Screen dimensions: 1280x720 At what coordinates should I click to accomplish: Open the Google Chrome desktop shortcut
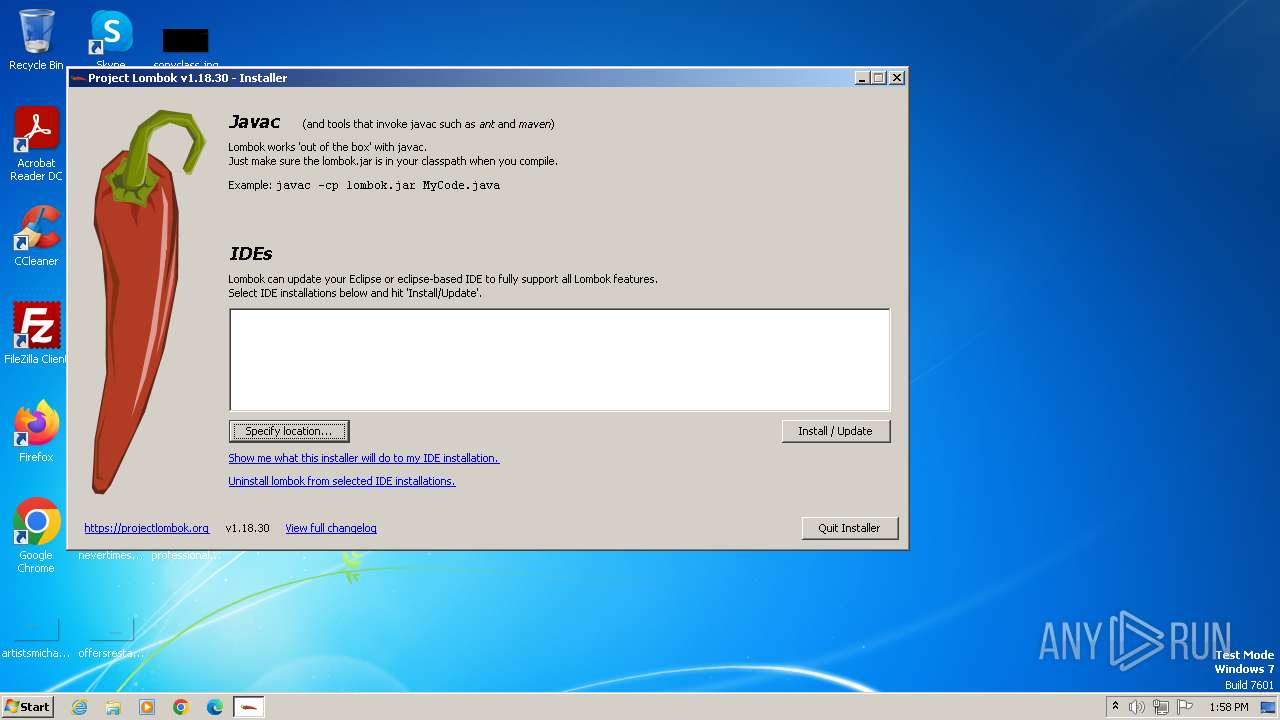[36, 535]
